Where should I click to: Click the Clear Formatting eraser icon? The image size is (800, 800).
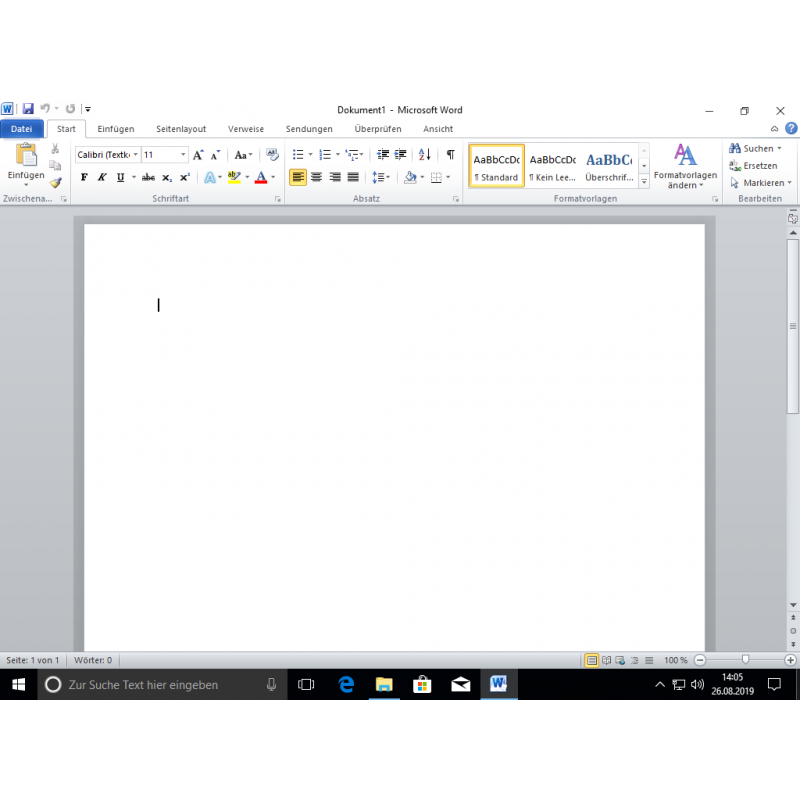tap(272, 155)
